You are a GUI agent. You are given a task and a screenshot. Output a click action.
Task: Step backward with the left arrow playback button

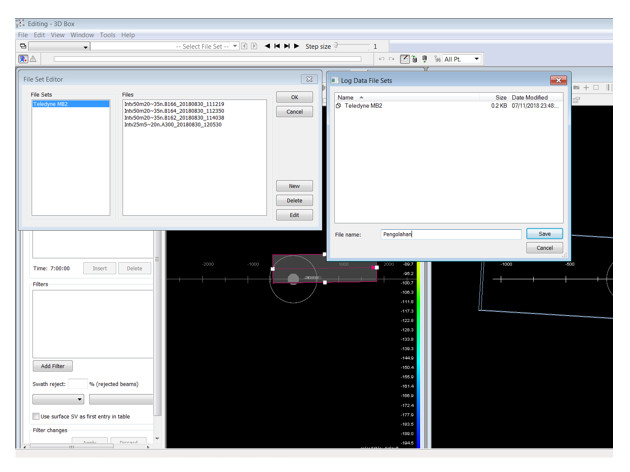(x=268, y=46)
